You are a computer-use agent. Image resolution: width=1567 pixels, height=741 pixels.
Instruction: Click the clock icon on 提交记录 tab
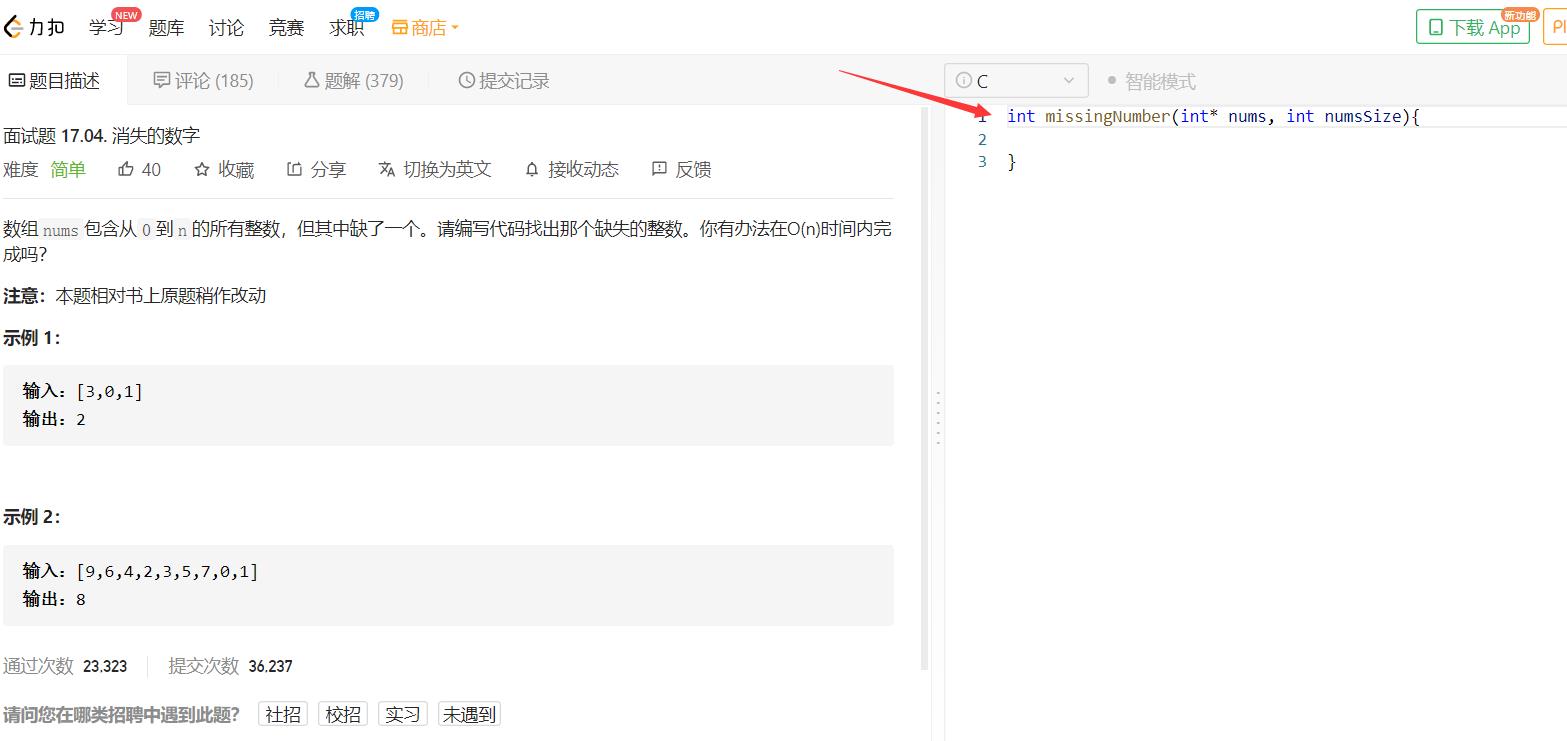(x=466, y=80)
